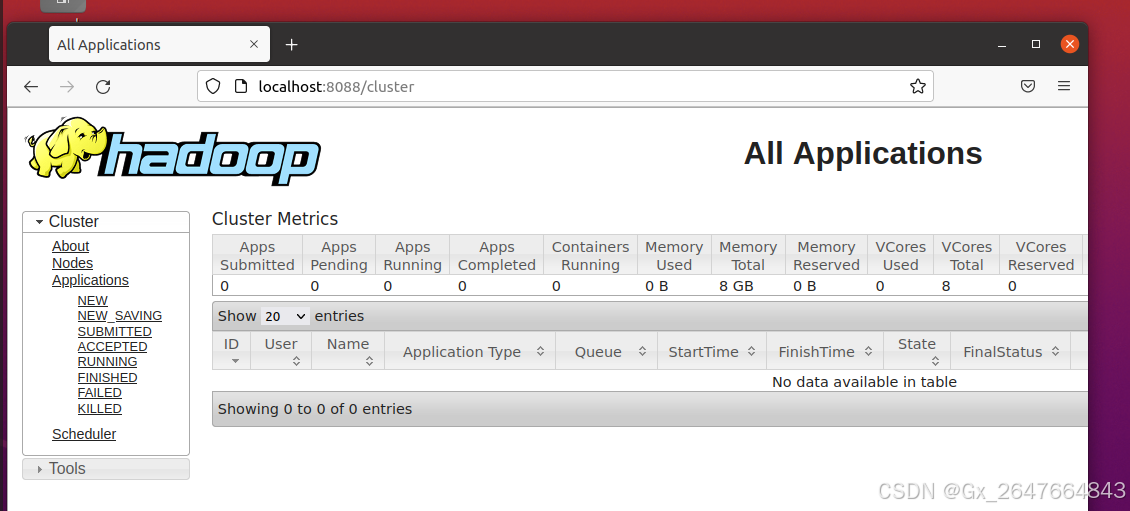Go back with the browser back arrow
The width and height of the screenshot is (1130, 511).
coord(30,86)
